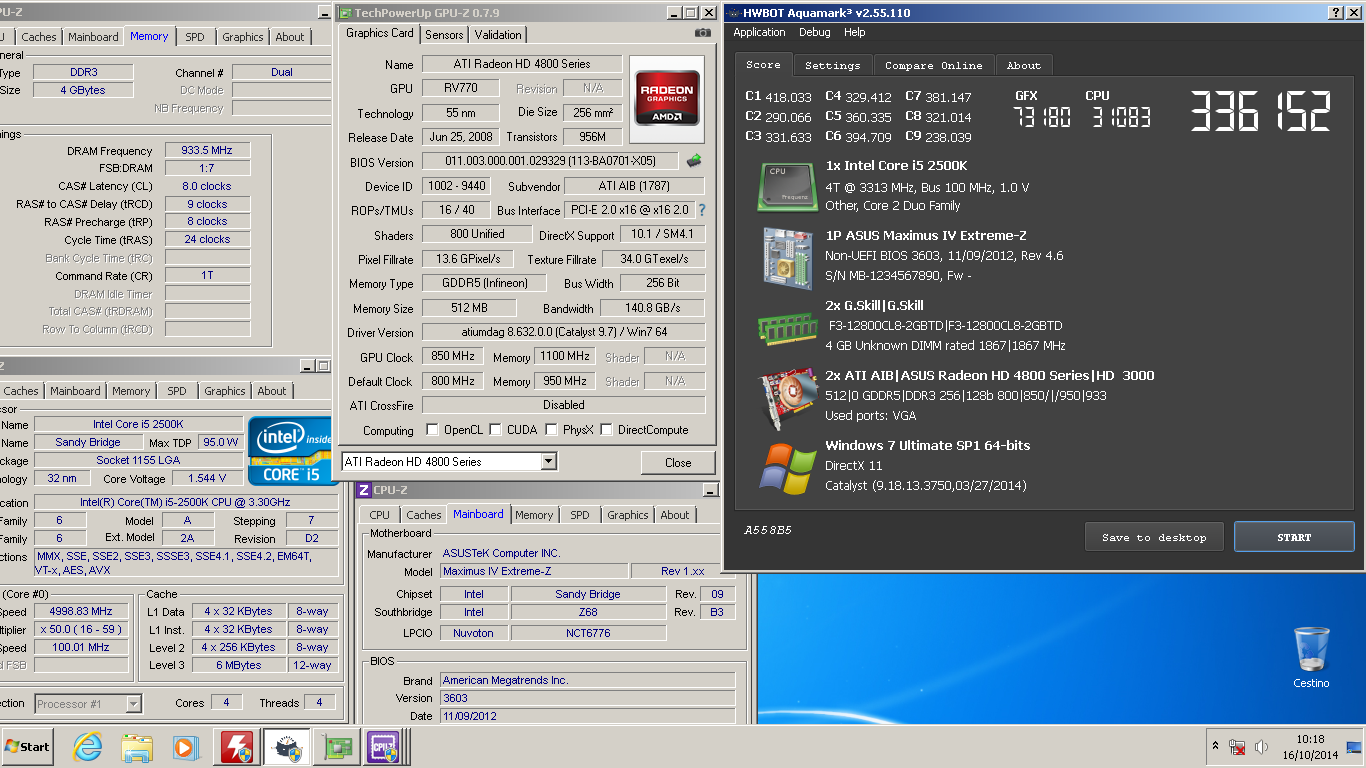
Task: Click the GFX score 73180 readout
Action: tap(1042, 118)
